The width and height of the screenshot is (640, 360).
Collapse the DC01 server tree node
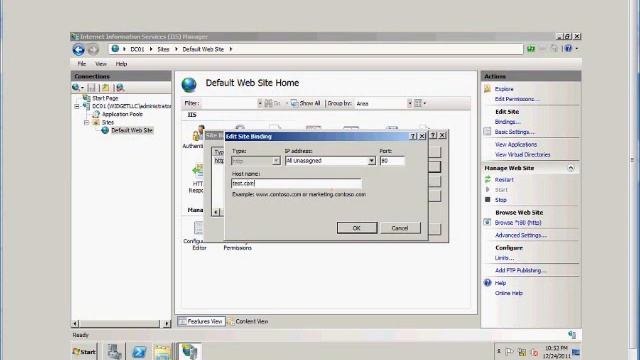tap(77, 107)
